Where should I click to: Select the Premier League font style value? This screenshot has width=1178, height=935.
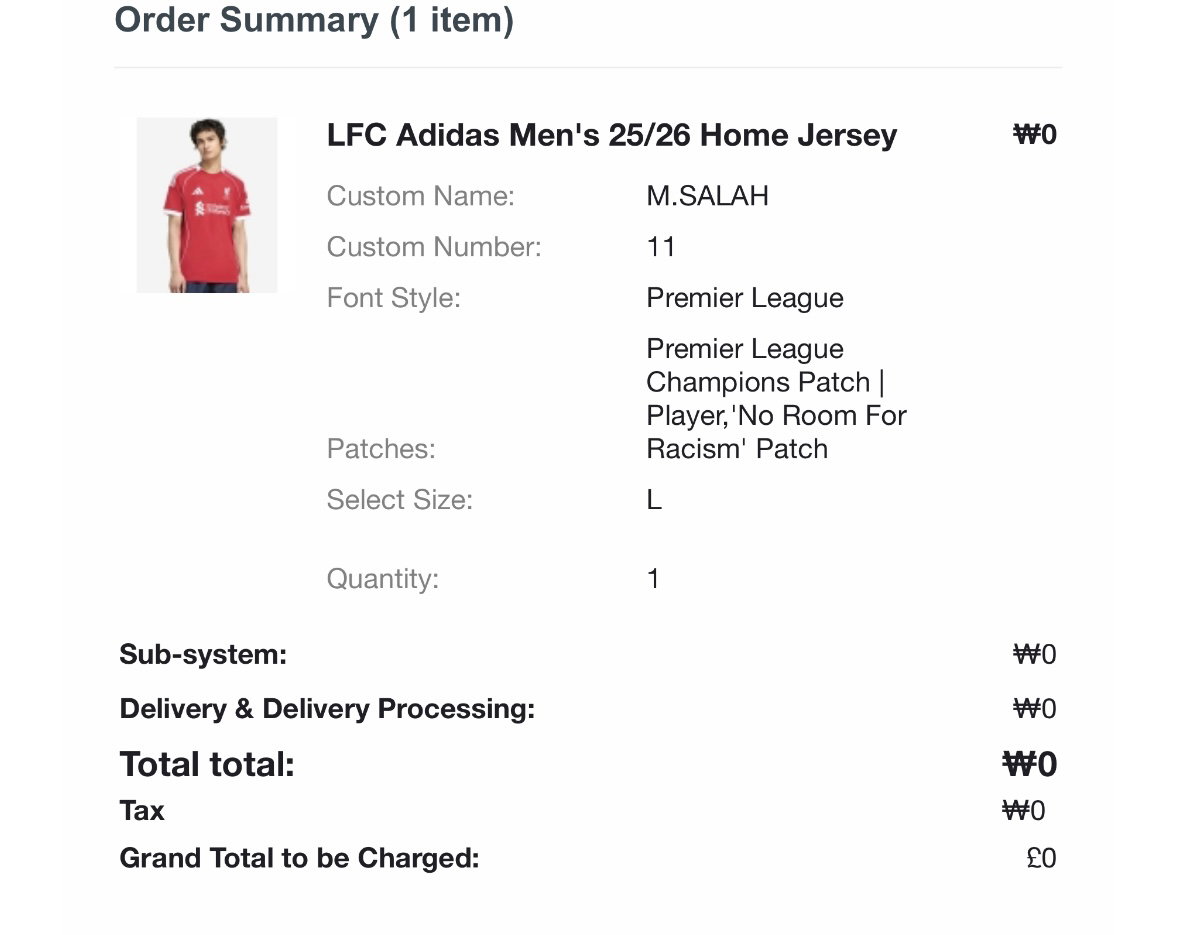coord(745,298)
